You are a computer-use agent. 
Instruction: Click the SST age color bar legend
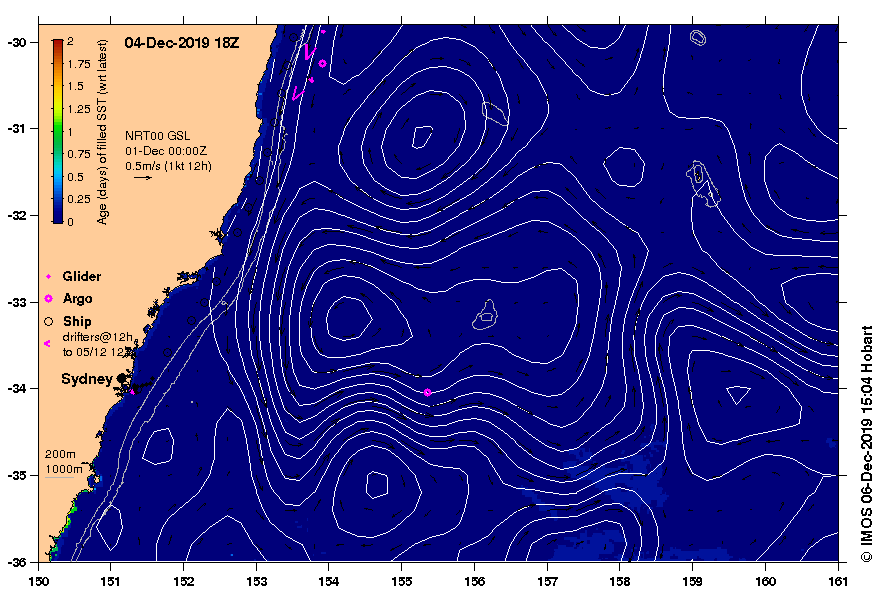tap(58, 131)
